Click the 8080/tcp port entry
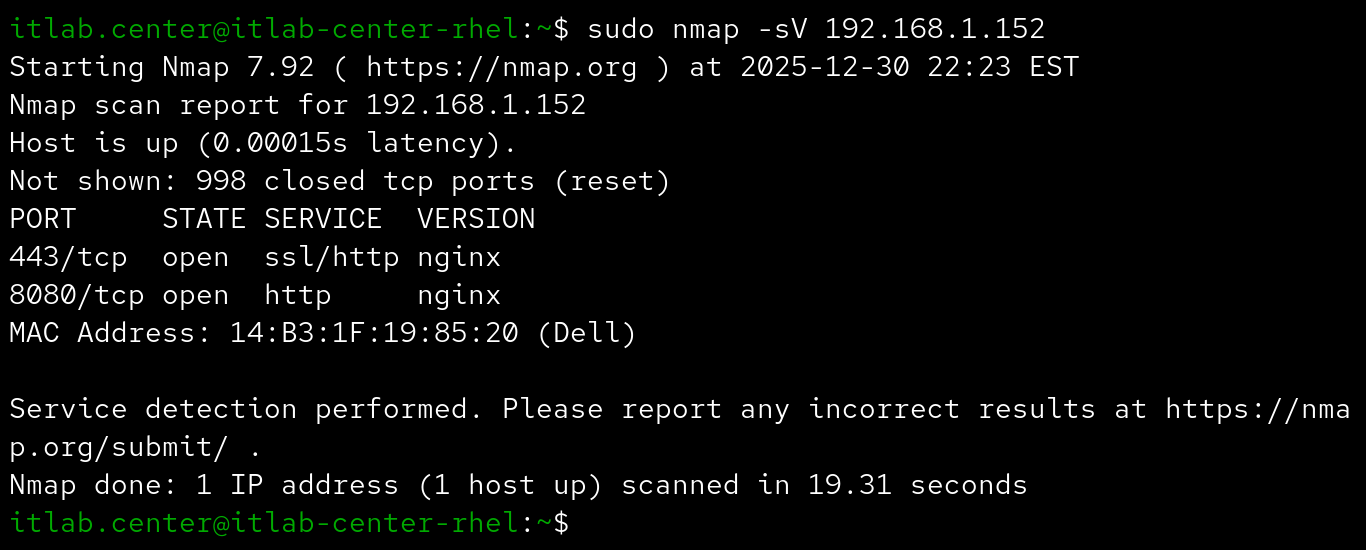The height and width of the screenshot is (550, 1366). pos(76,295)
